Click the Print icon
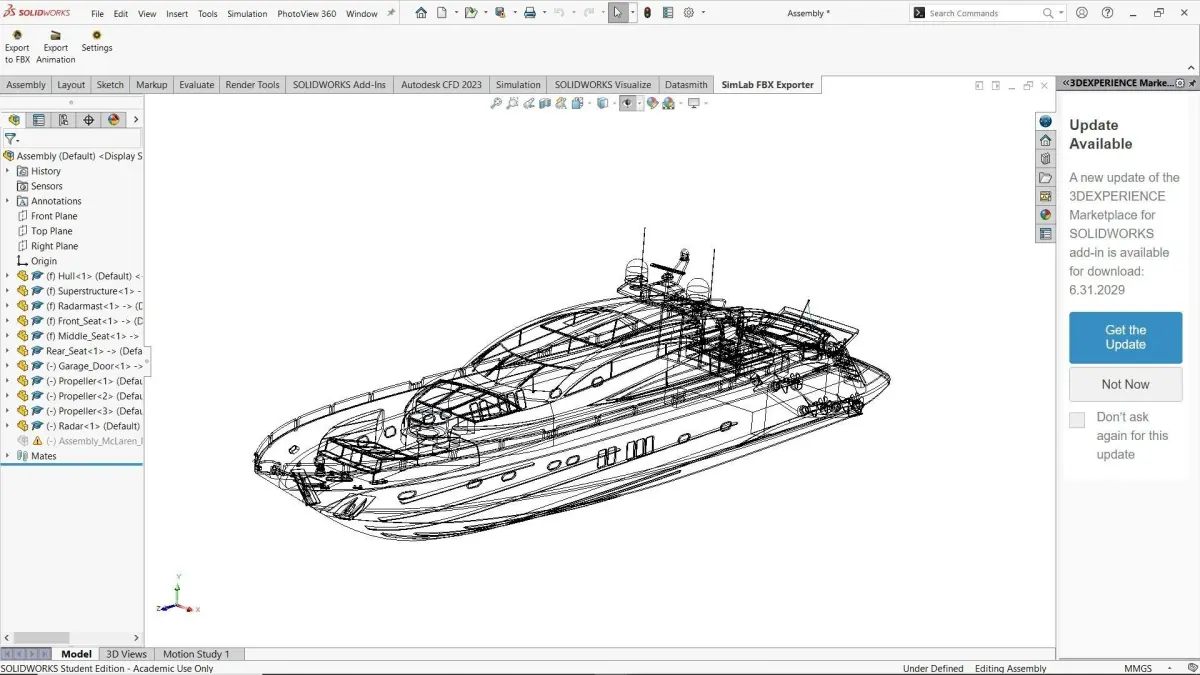The width and height of the screenshot is (1200, 675). [x=530, y=13]
